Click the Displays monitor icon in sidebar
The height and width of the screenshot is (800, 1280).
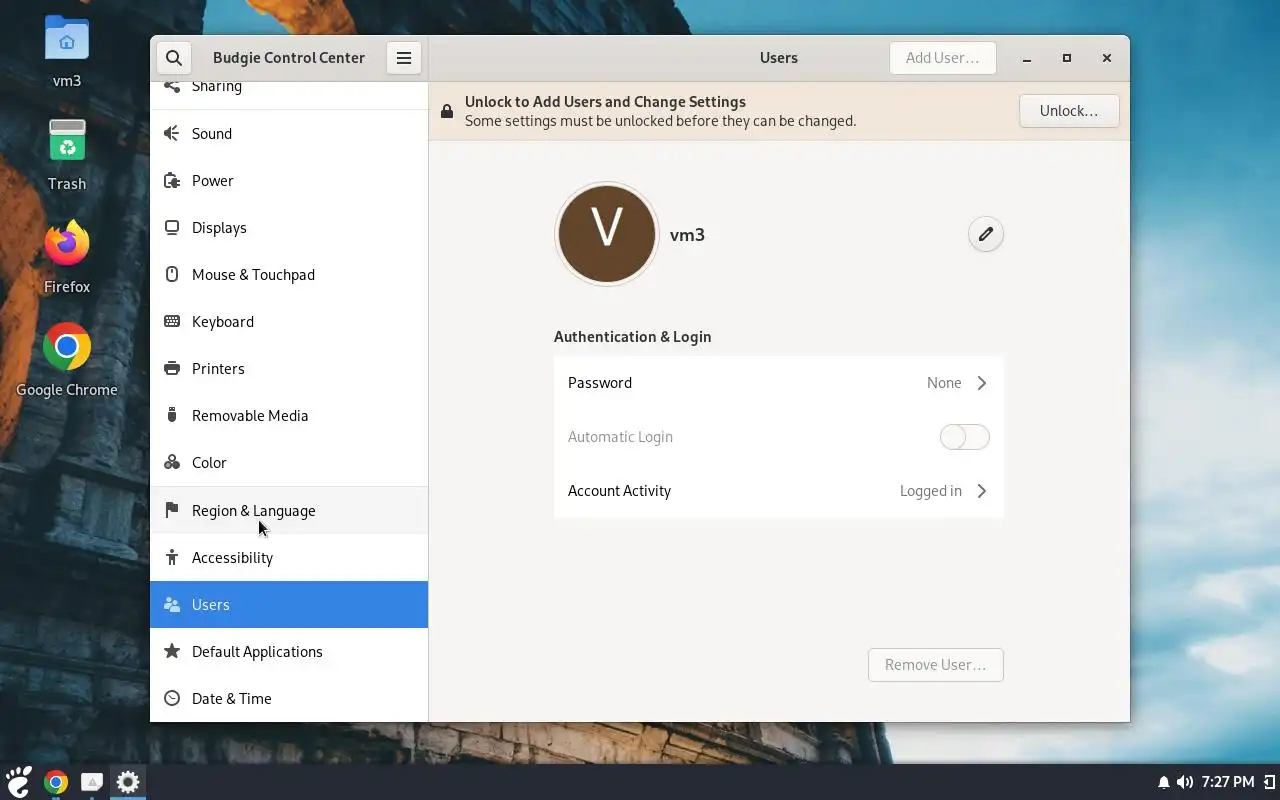172,227
